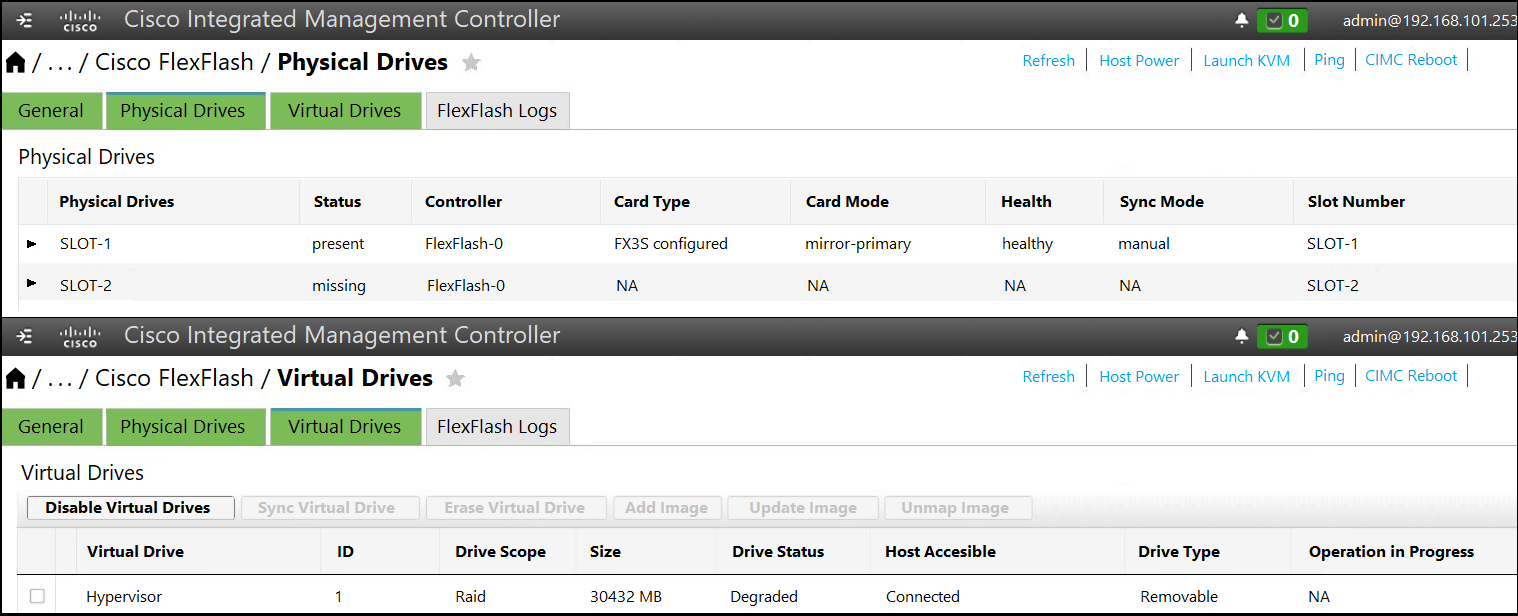Click breadcrumb ellipsis on Physical Drives page
Screen dimensions: 1518x616
(x=60, y=66)
